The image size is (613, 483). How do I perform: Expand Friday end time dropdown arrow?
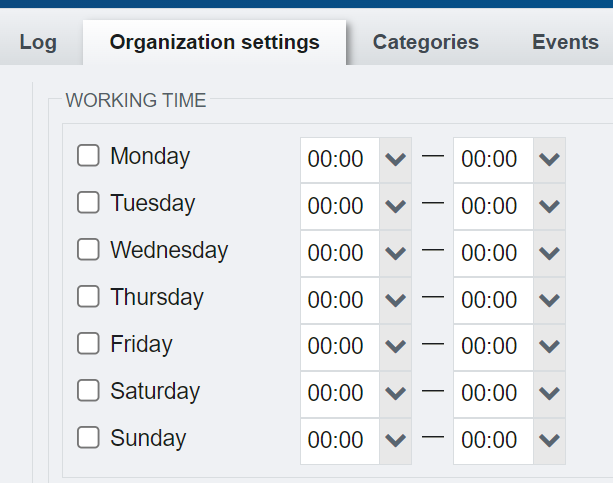(x=549, y=348)
